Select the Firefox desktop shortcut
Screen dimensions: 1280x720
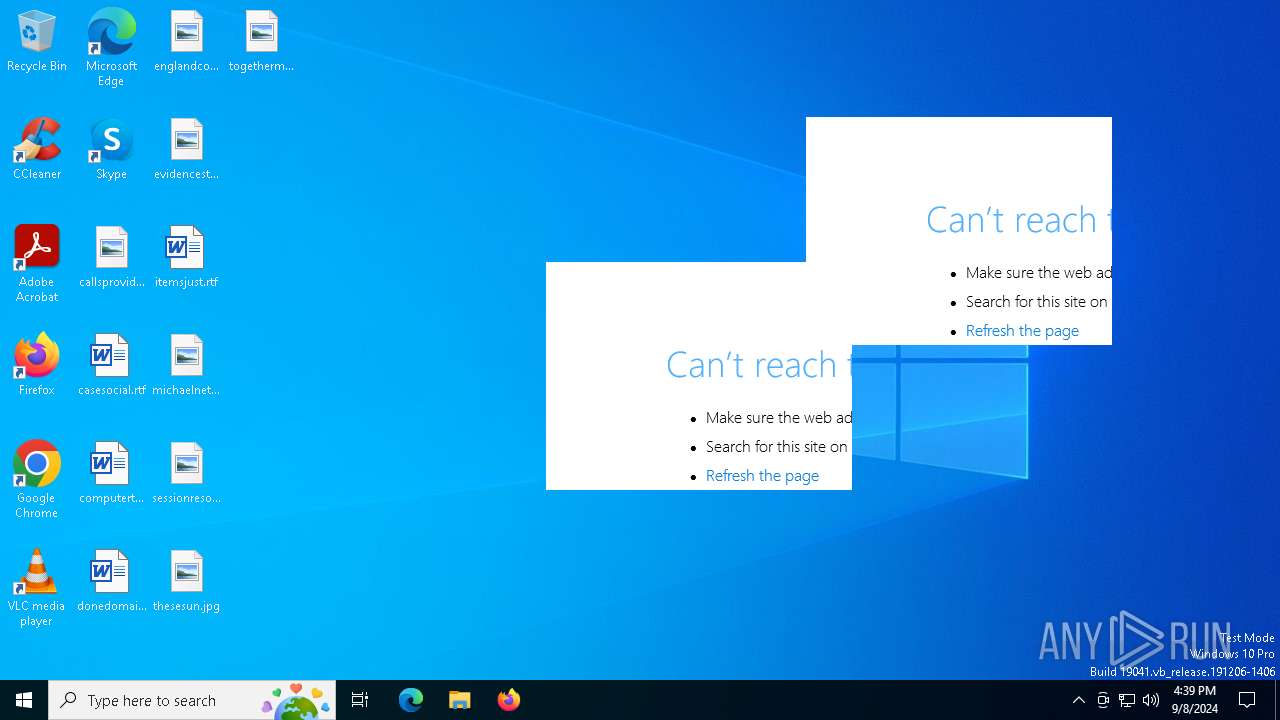(x=37, y=366)
